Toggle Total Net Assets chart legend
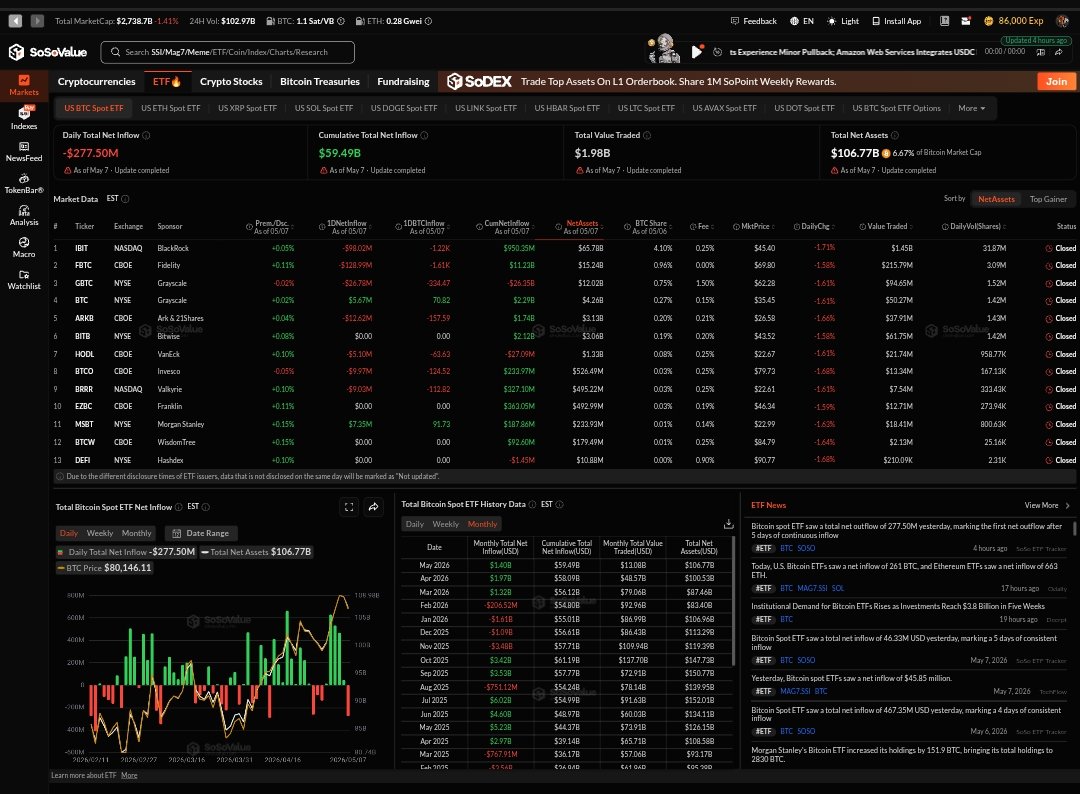This screenshot has width=1080, height=794. point(256,552)
